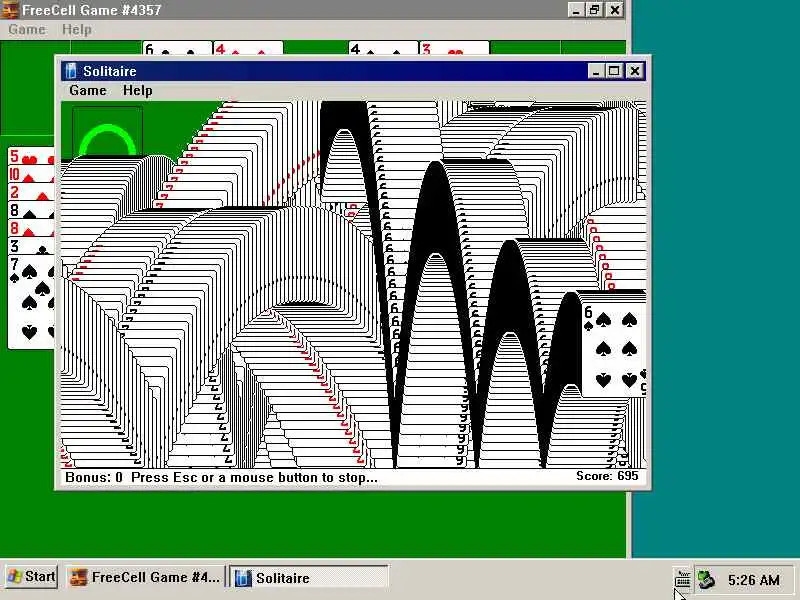Open the Game menu in Solitaire

click(88, 90)
